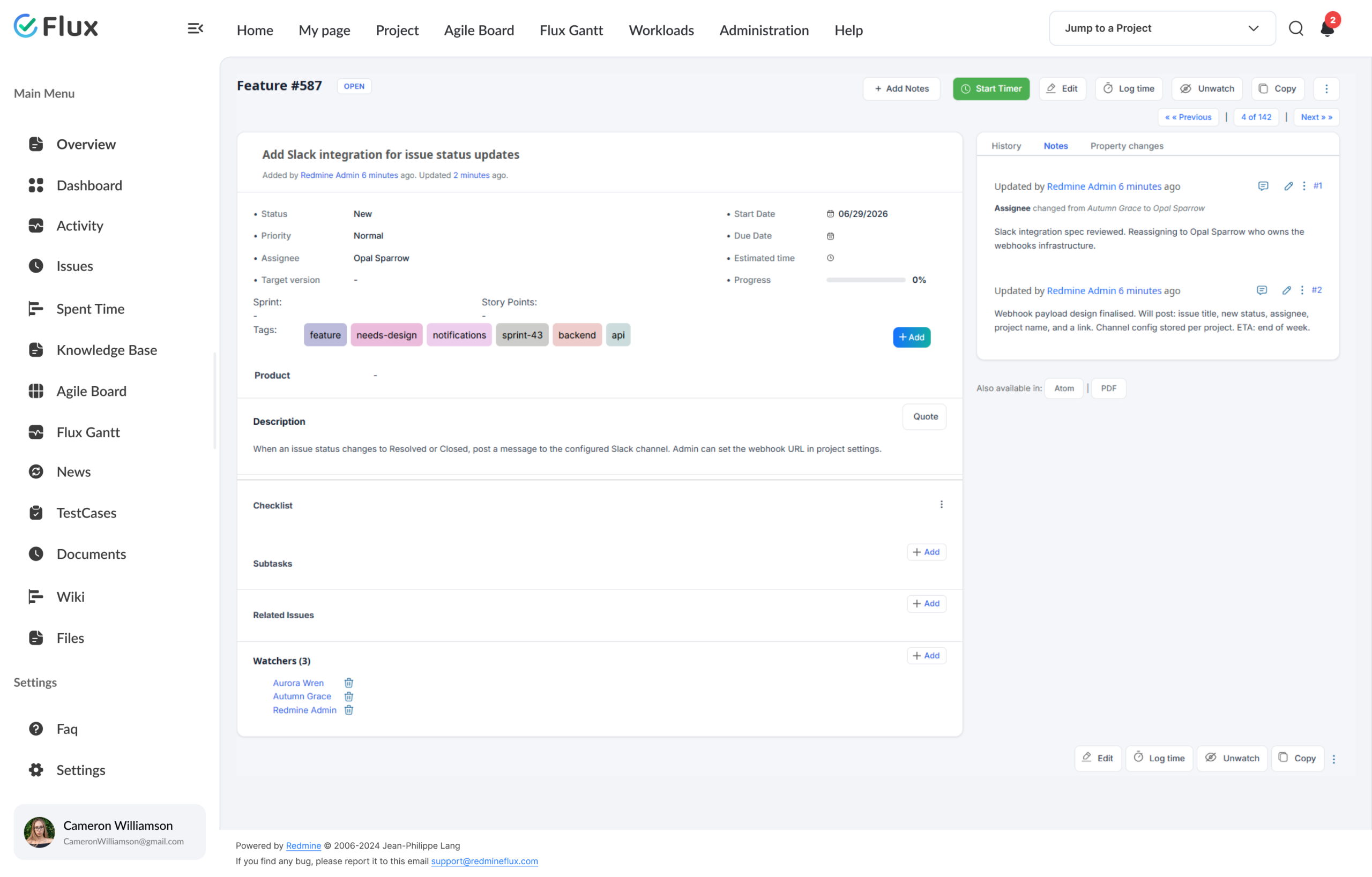Viewport: 1372px width, 877px height.
Task: Delete watcher Aurora Wren via trash icon
Action: tap(349, 683)
